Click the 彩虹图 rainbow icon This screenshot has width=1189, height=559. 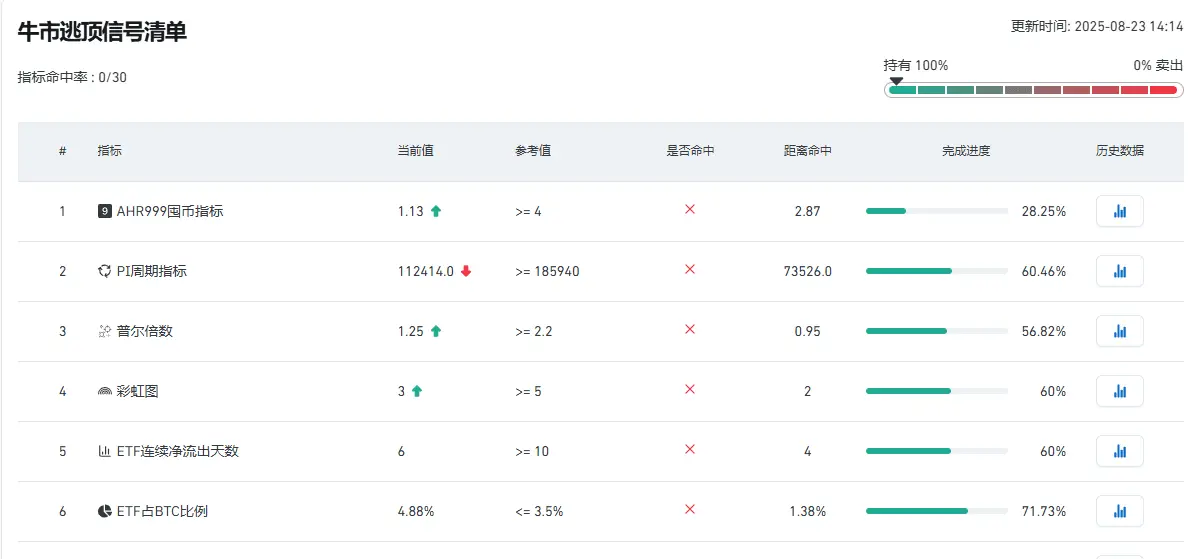click(105, 391)
